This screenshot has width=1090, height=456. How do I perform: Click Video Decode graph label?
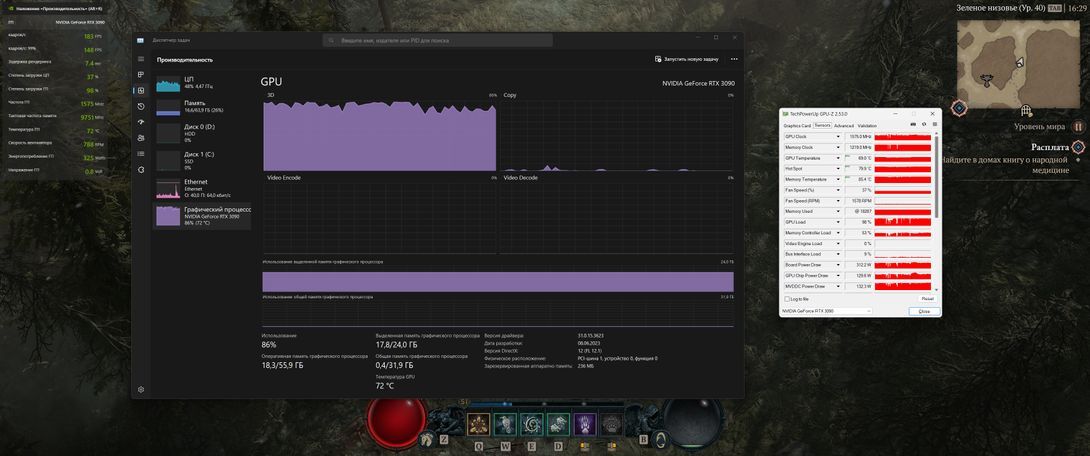click(x=521, y=178)
